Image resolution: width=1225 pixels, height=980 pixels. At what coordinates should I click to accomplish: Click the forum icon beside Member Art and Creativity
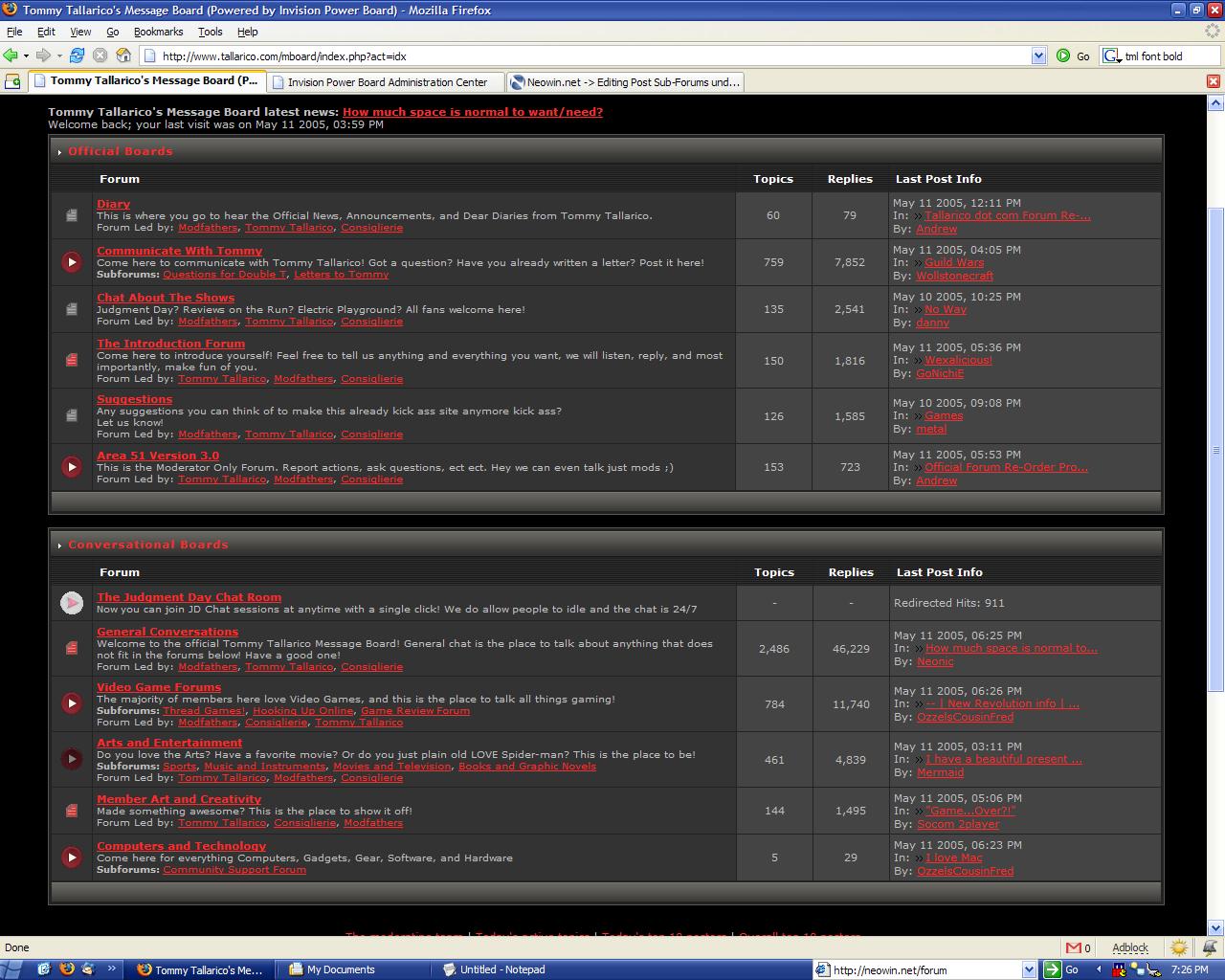(71, 810)
